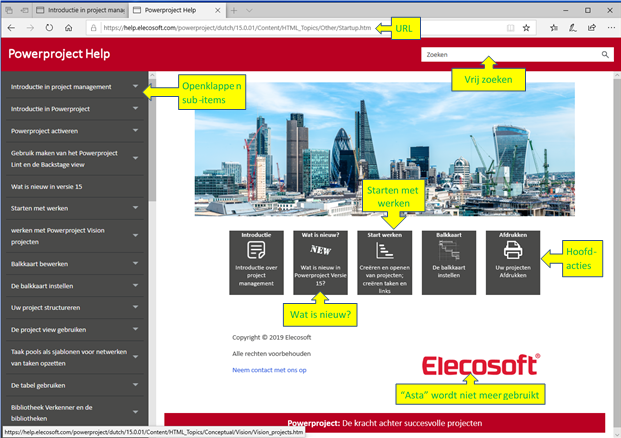Expand Balkkaart bewerken arrow
Image resolution: width=621 pixels, height=438 pixels.
click(x=135, y=263)
